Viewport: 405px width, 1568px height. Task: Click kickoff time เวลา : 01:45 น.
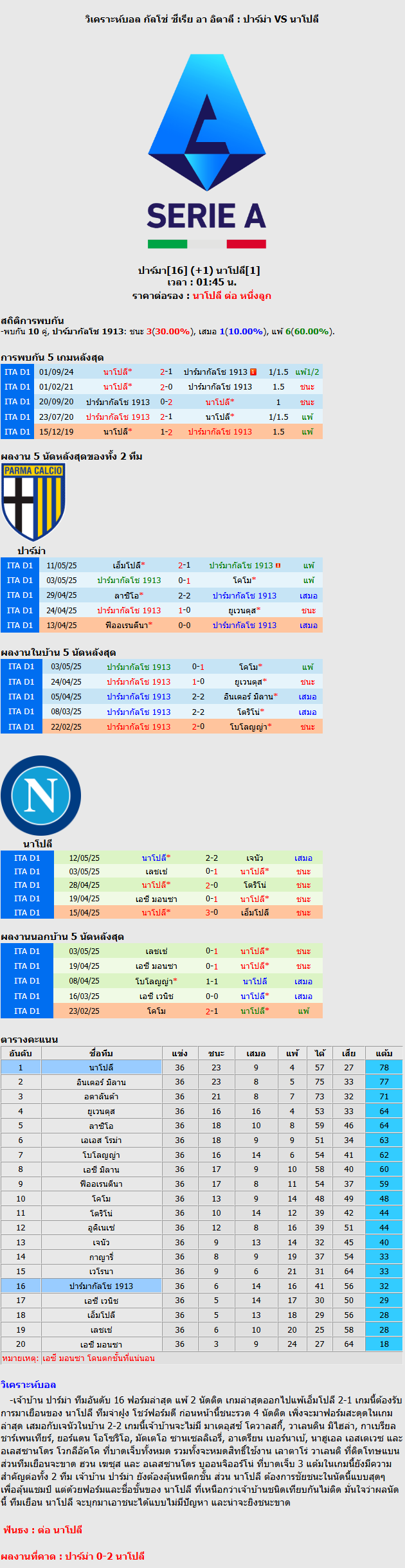[202, 282]
